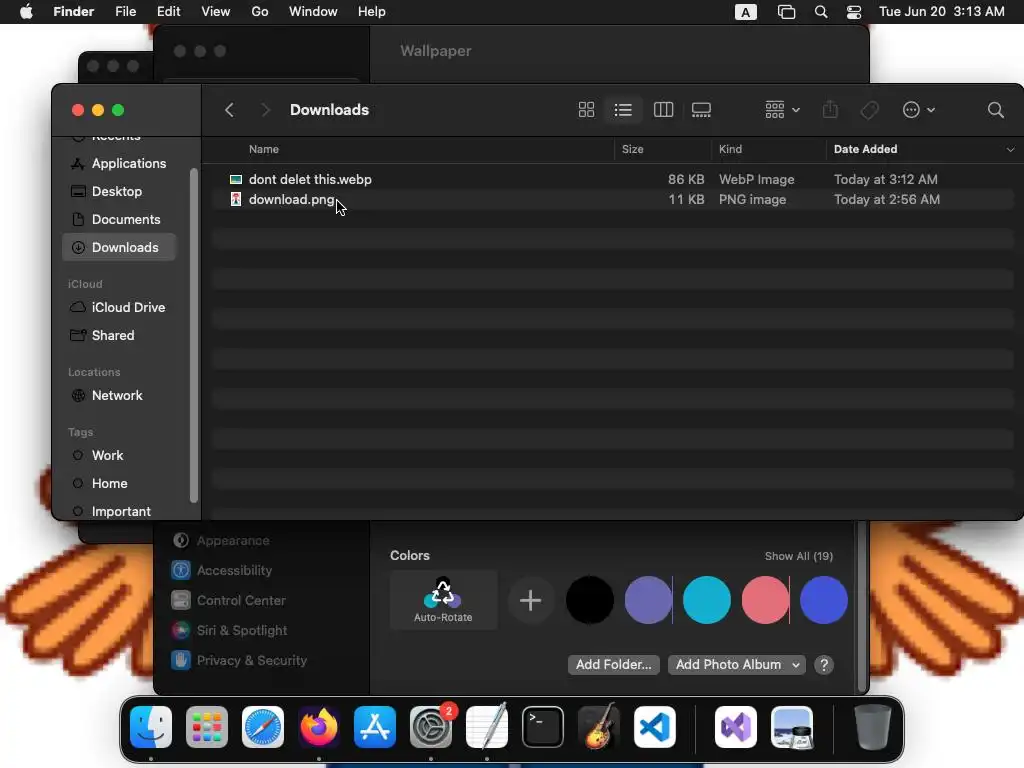
Task: Click the Wallpaper help question mark button
Action: (x=824, y=664)
